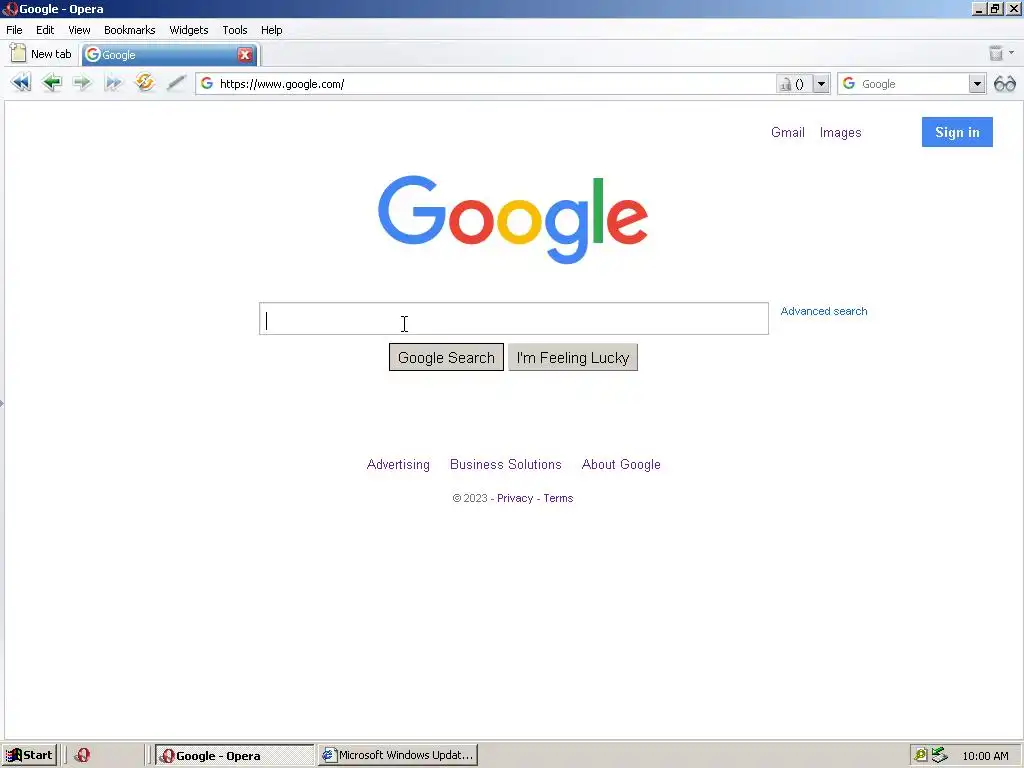
Task: Open the closed tabs trash can icon
Action: (x=995, y=54)
